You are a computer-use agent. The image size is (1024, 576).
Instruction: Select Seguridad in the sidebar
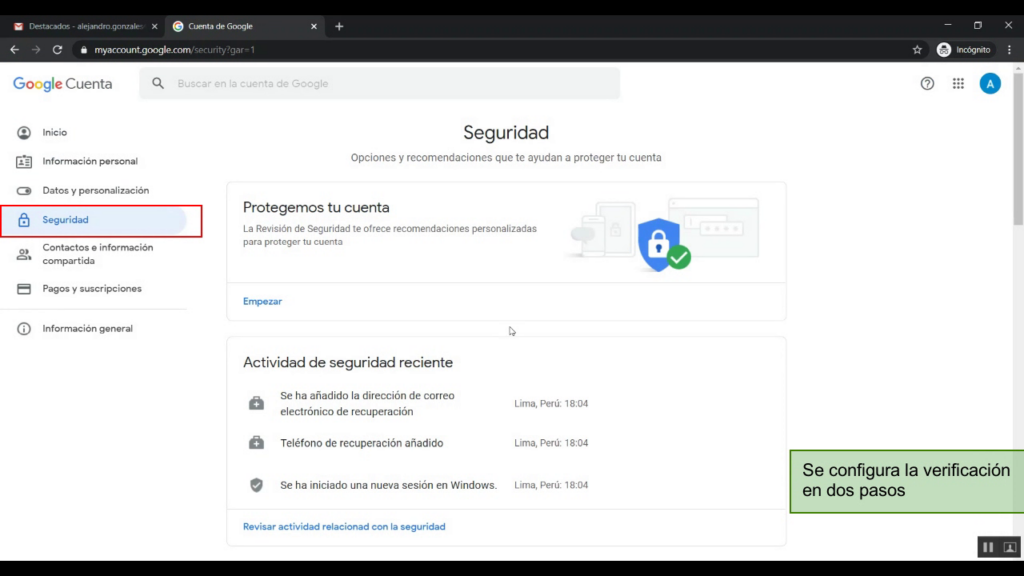click(94, 220)
